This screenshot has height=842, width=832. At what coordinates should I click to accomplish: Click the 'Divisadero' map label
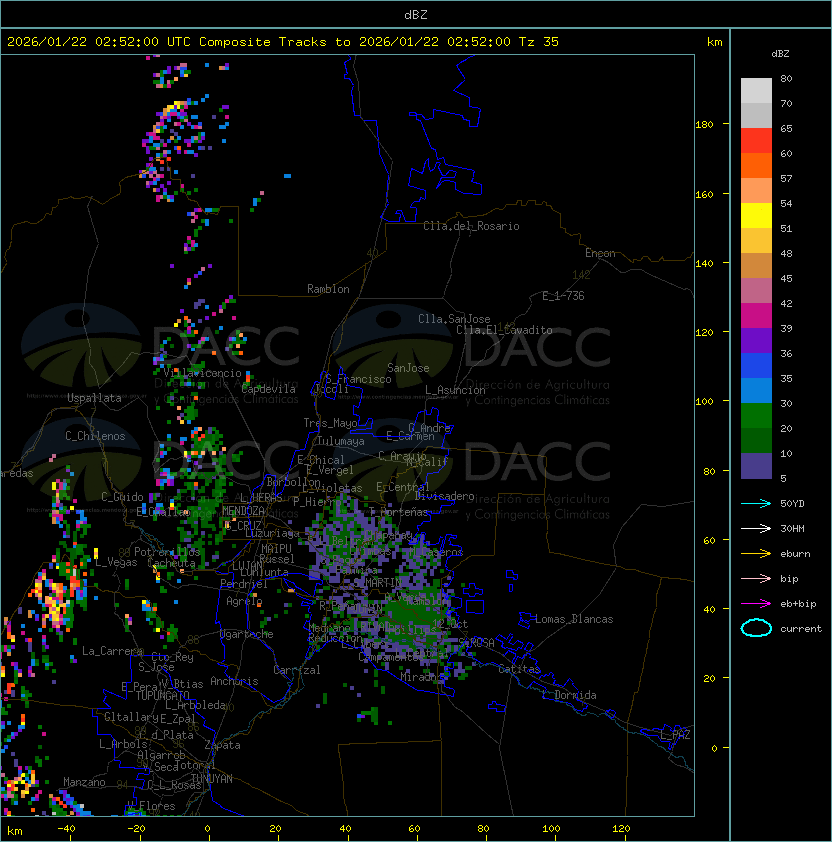point(445,496)
